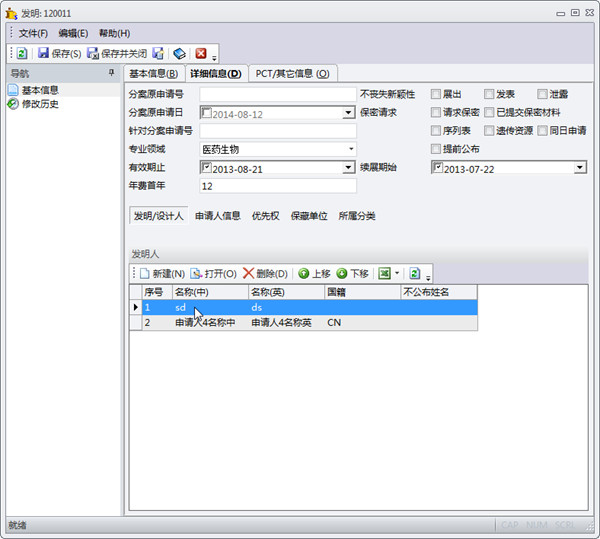Check the 发表 checkbox
The width and height of the screenshot is (600, 539).
tap(489, 94)
